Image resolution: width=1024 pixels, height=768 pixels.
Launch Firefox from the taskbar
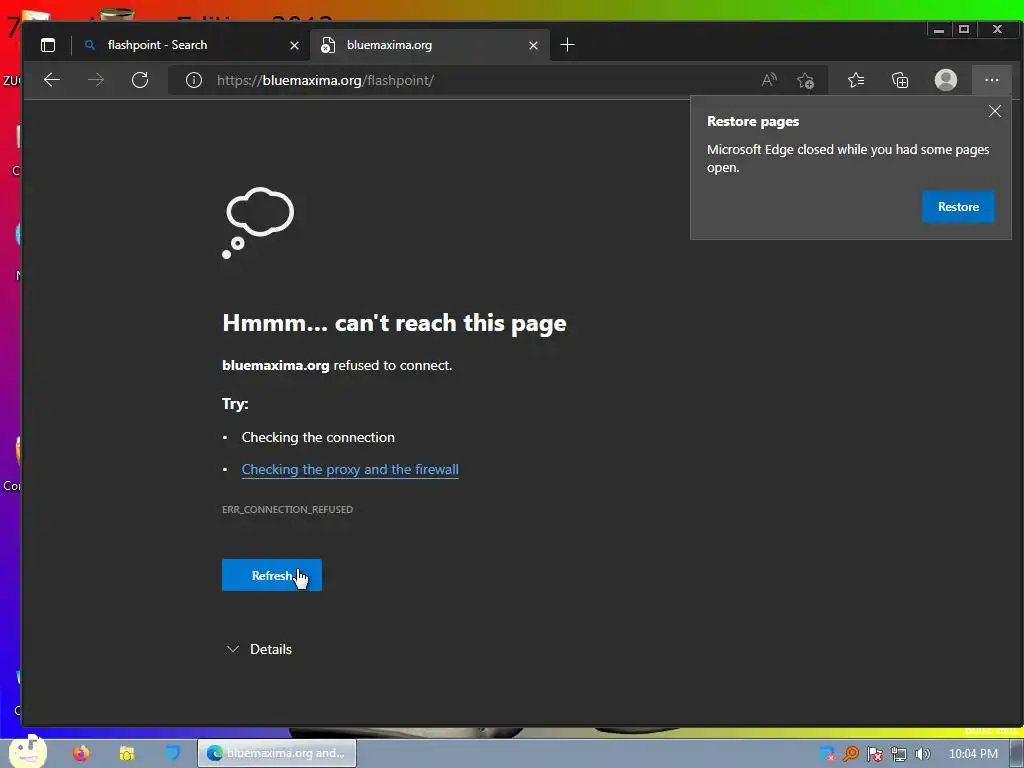pyautogui.click(x=81, y=753)
